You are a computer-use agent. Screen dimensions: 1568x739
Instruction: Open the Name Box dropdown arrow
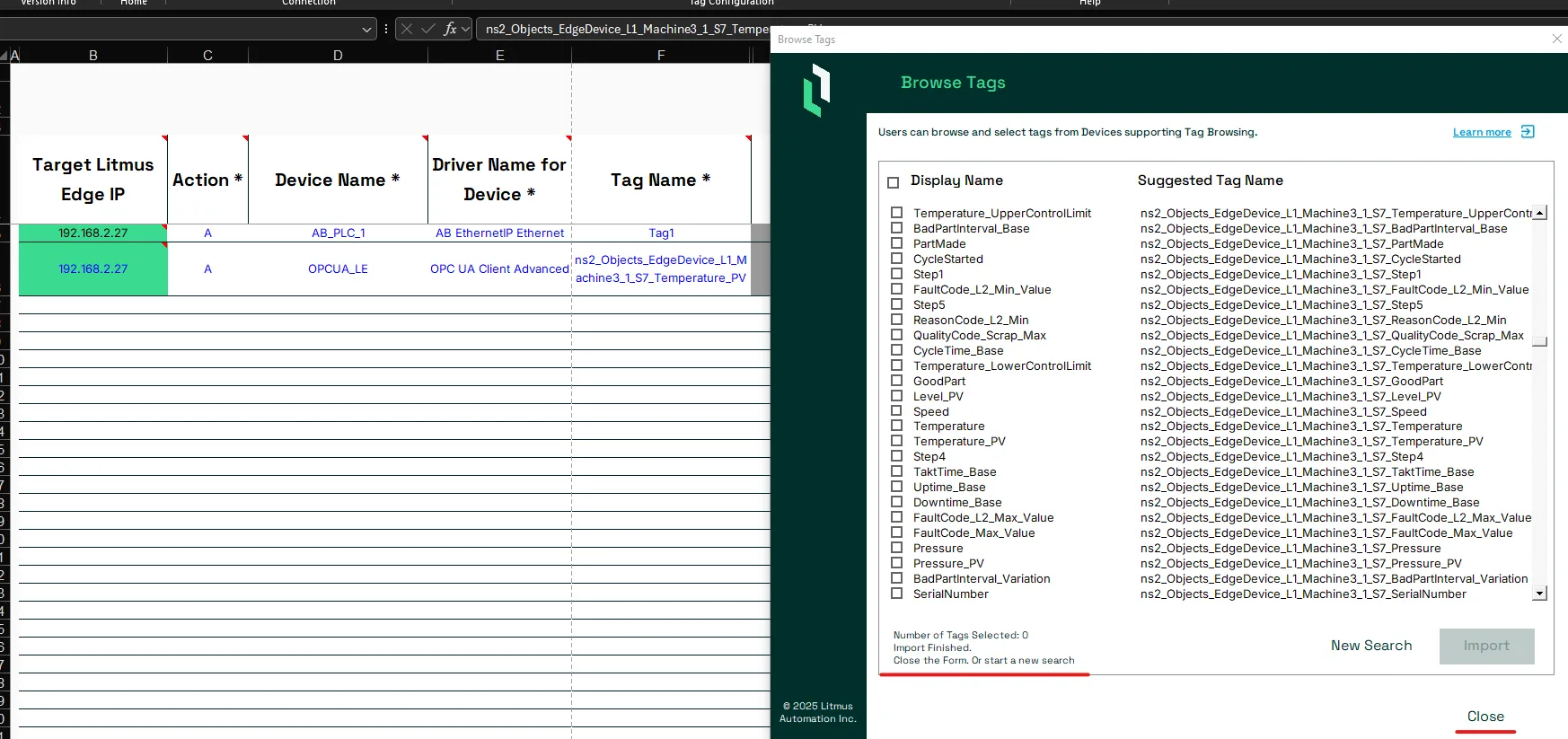coord(366,29)
